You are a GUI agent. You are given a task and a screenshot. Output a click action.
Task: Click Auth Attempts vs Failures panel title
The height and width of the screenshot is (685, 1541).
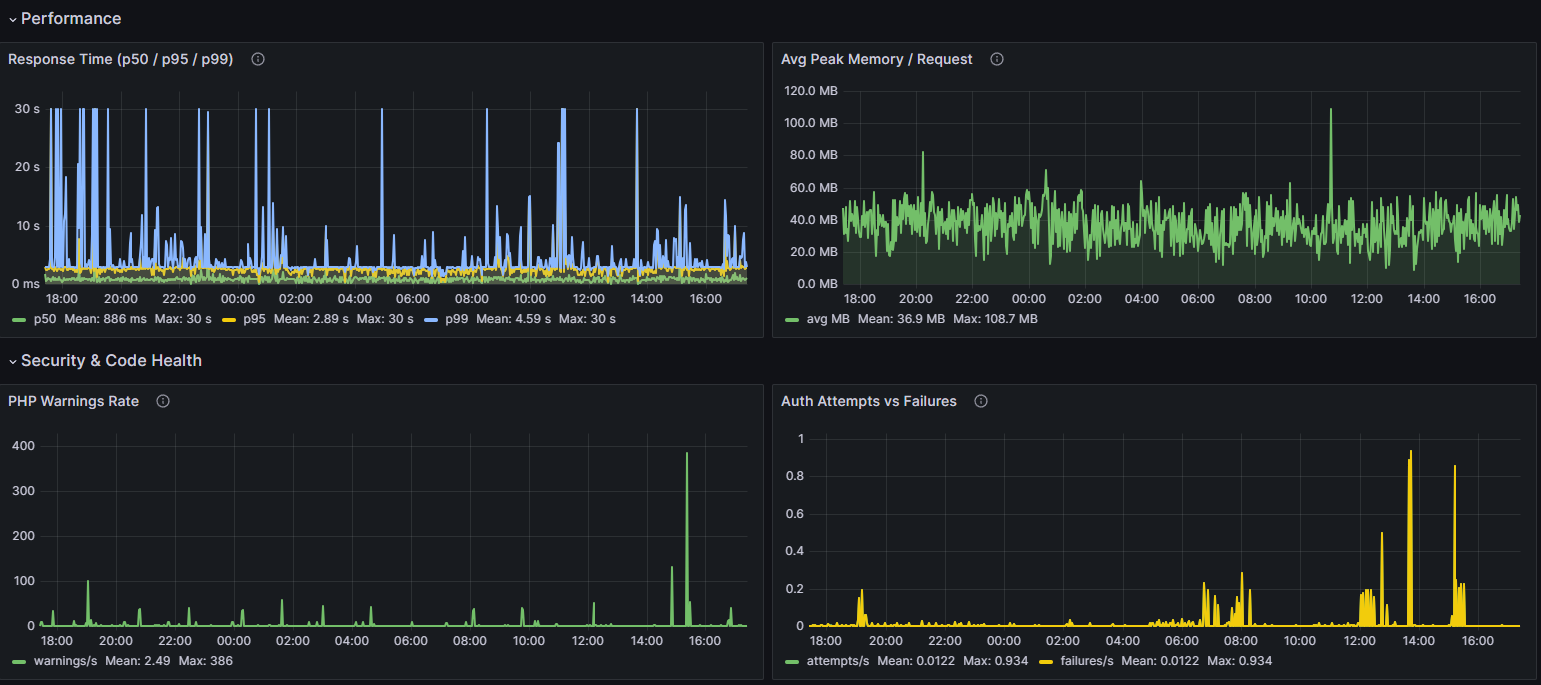869,401
